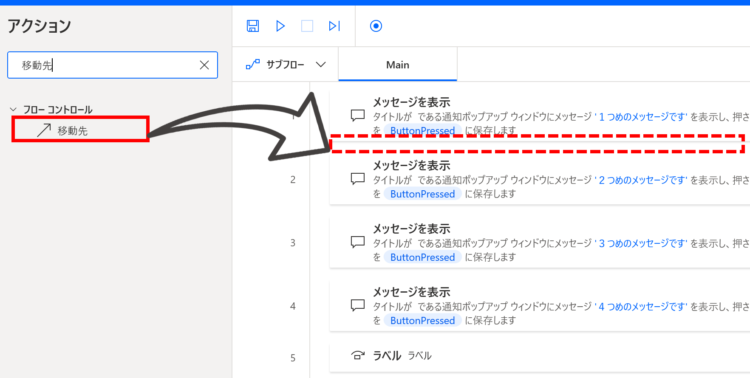Collapse the フロー コントロール group chevron

(x=13, y=110)
